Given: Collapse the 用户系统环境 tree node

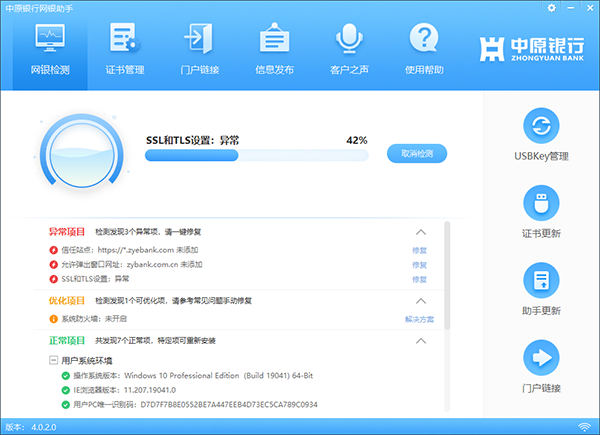Looking at the screenshot, I should 53,360.
